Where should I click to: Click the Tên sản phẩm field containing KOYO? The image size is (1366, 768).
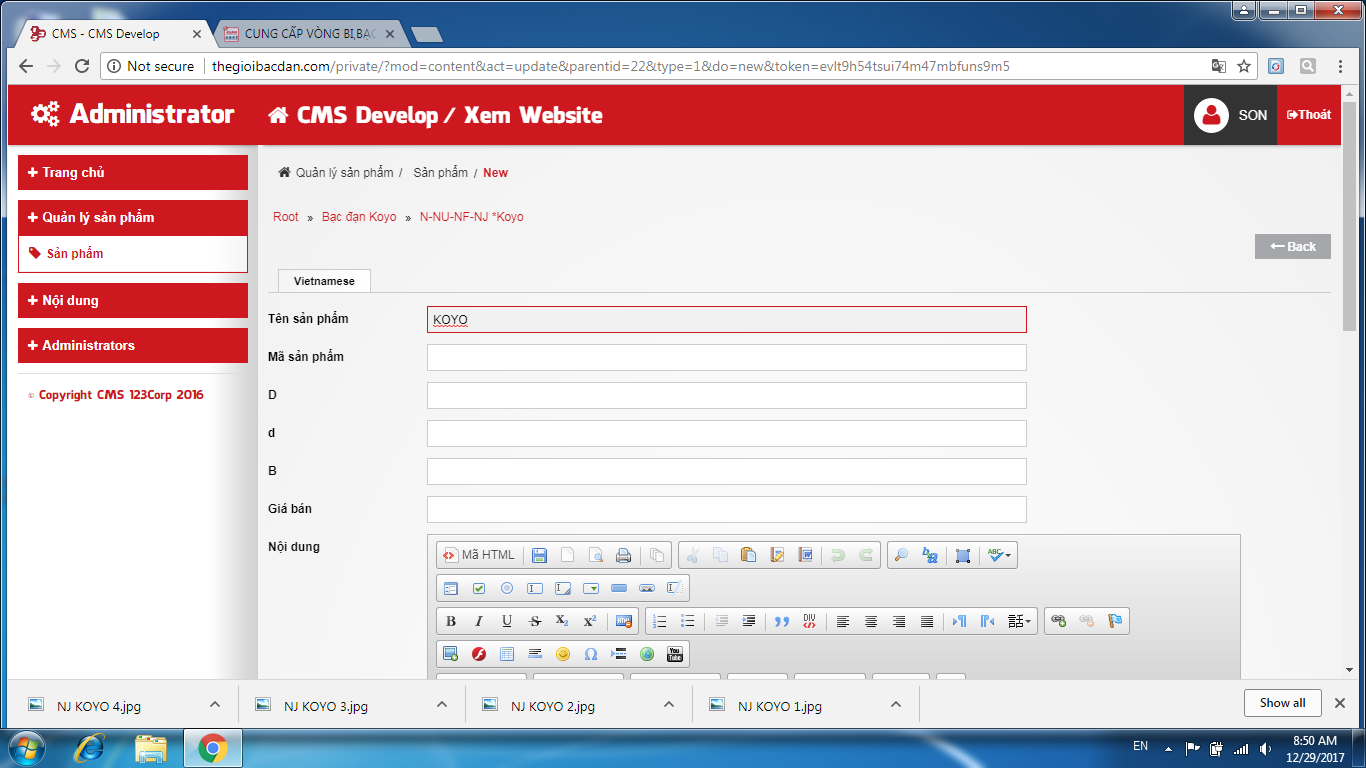[x=727, y=319]
